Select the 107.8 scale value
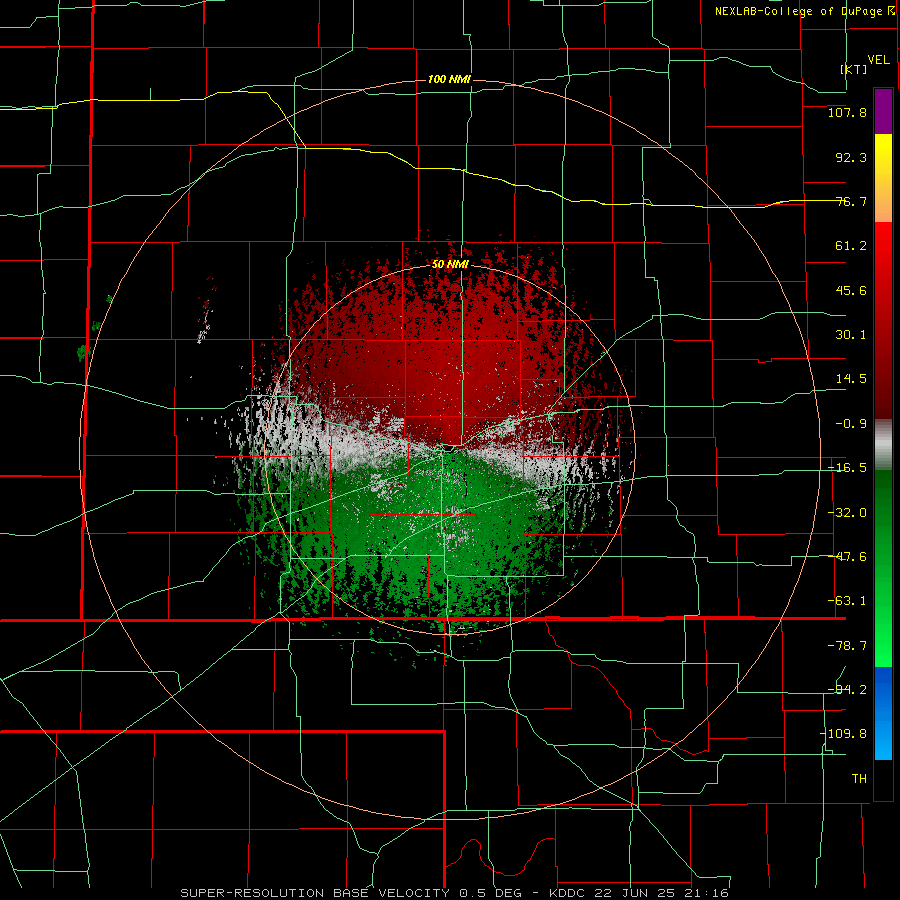This screenshot has width=900, height=900. [x=847, y=112]
